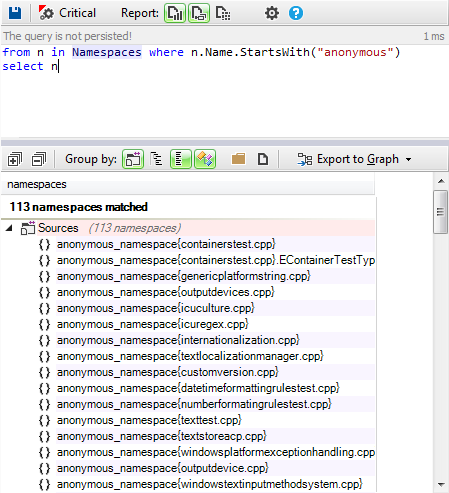449x493 pixels.
Task: Group by source file page icon
Action: point(263,159)
